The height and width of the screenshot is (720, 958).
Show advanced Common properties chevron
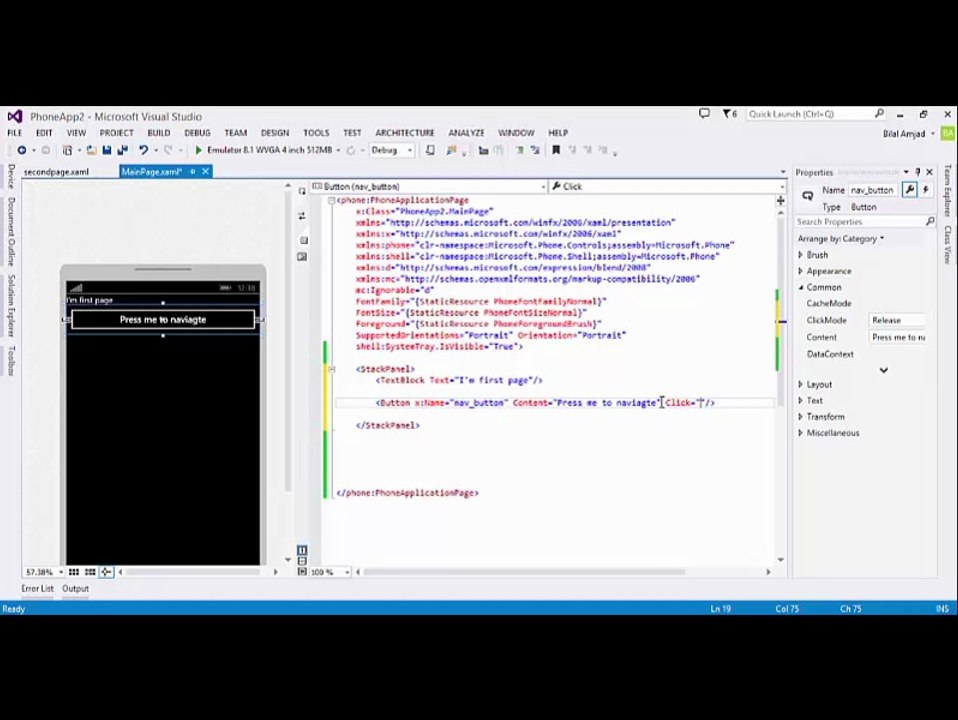pos(883,370)
